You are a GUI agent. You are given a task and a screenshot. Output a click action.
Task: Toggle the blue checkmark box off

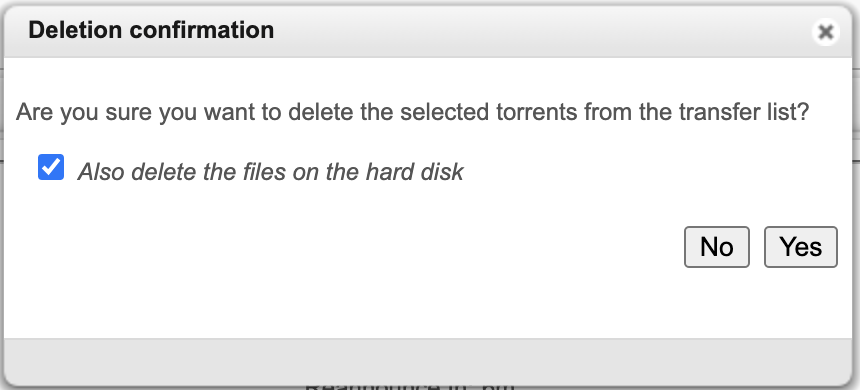(51, 167)
